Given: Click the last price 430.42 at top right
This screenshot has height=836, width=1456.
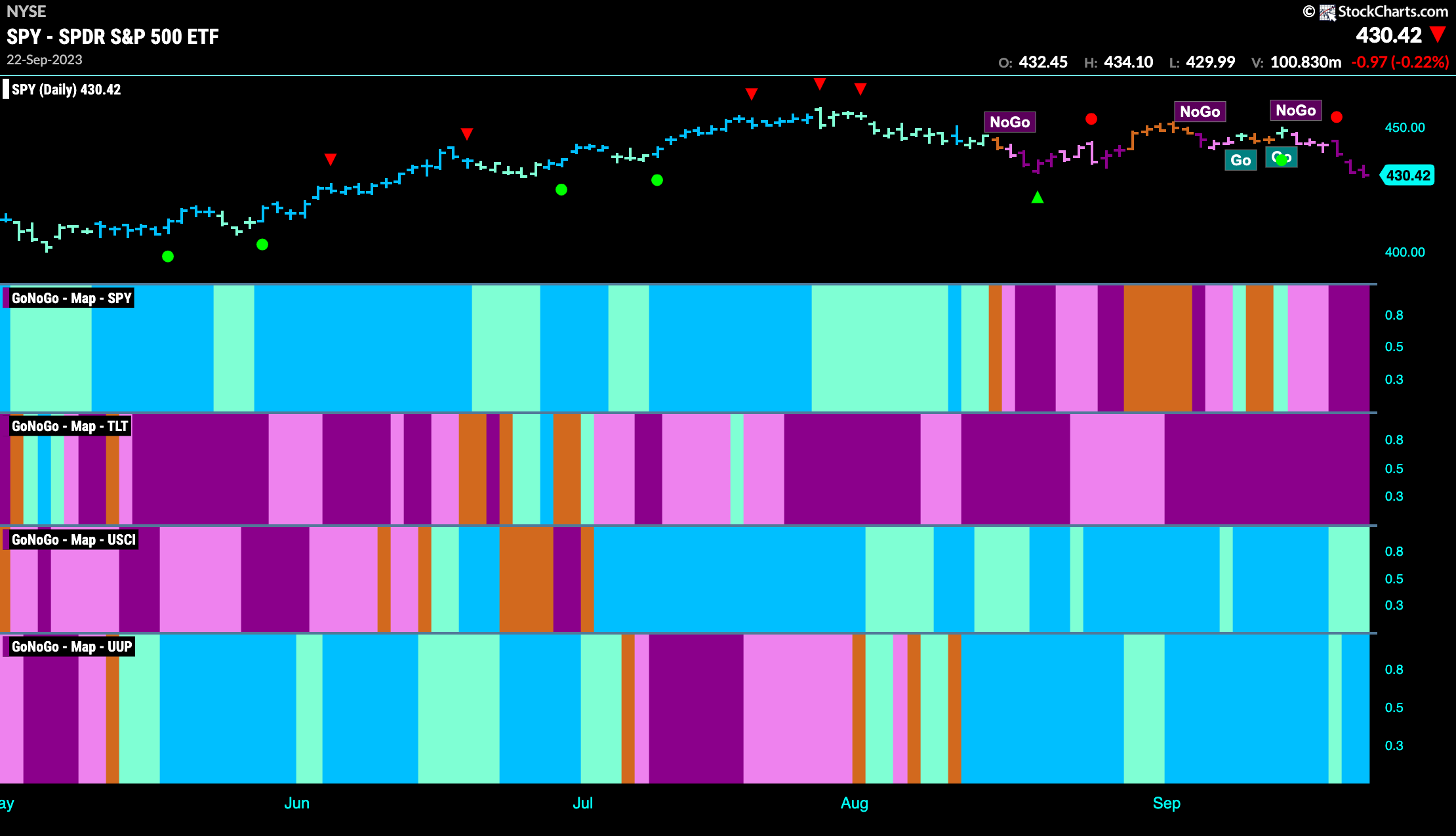Looking at the screenshot, I should [1388, 35].
